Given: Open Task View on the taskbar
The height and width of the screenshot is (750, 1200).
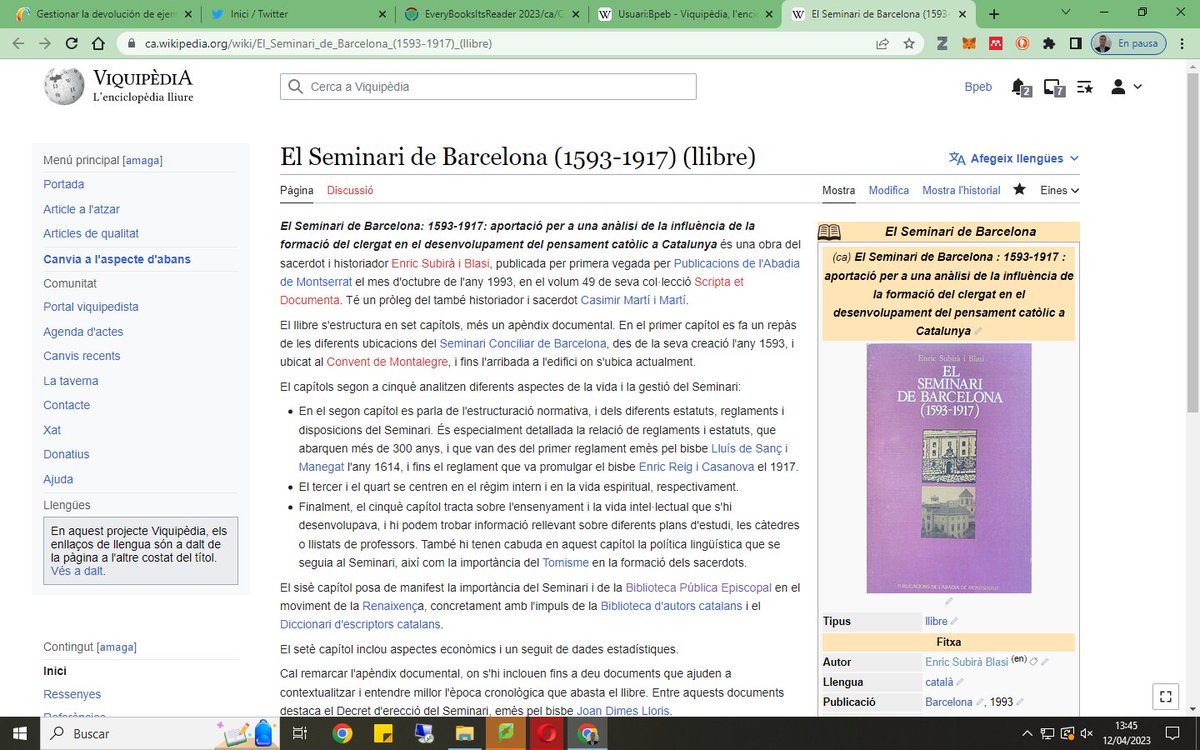Looking at the screenshot, I should point(299,734).
